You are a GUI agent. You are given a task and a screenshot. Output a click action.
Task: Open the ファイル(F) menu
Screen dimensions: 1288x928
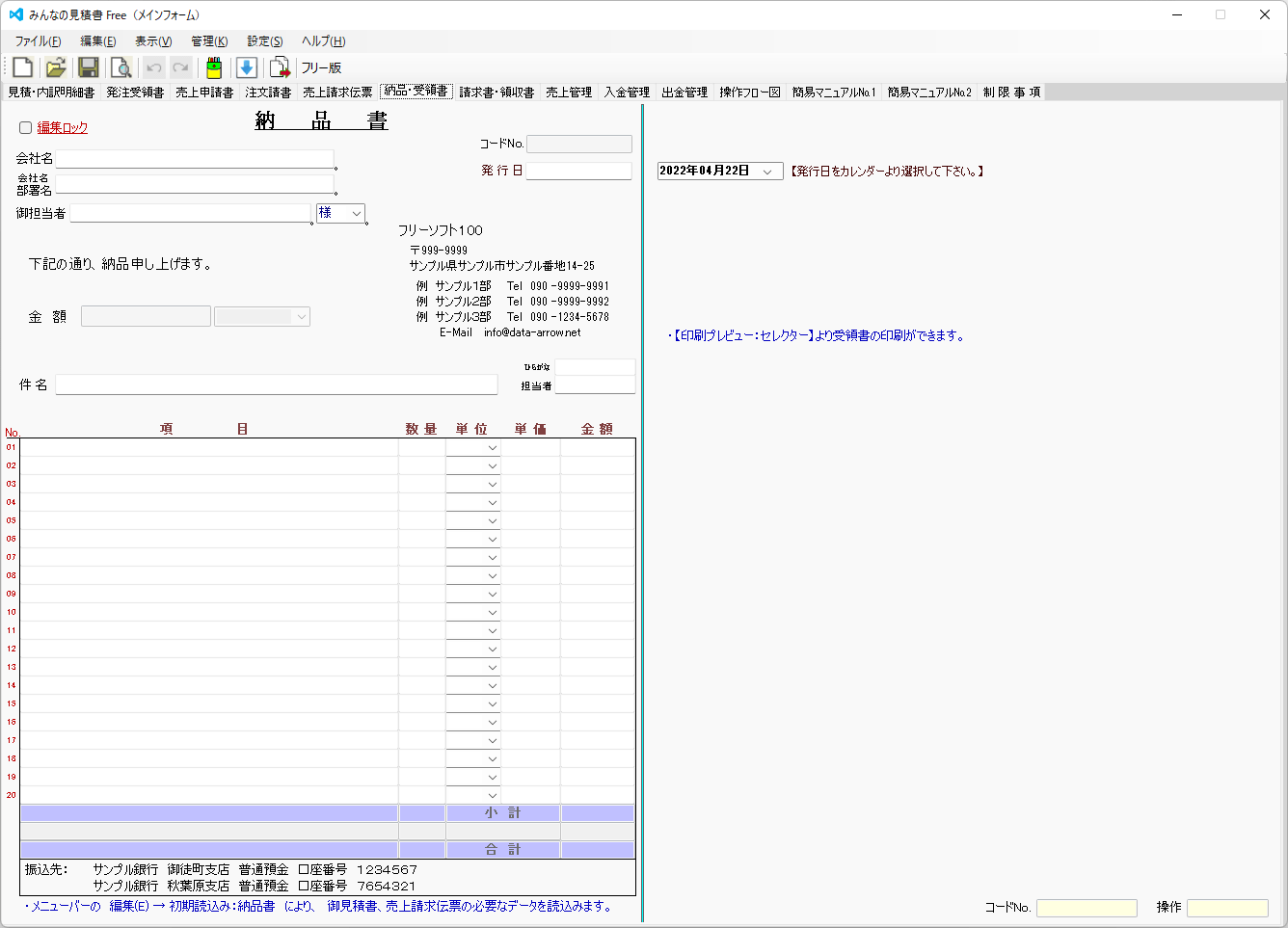point(39,40)
